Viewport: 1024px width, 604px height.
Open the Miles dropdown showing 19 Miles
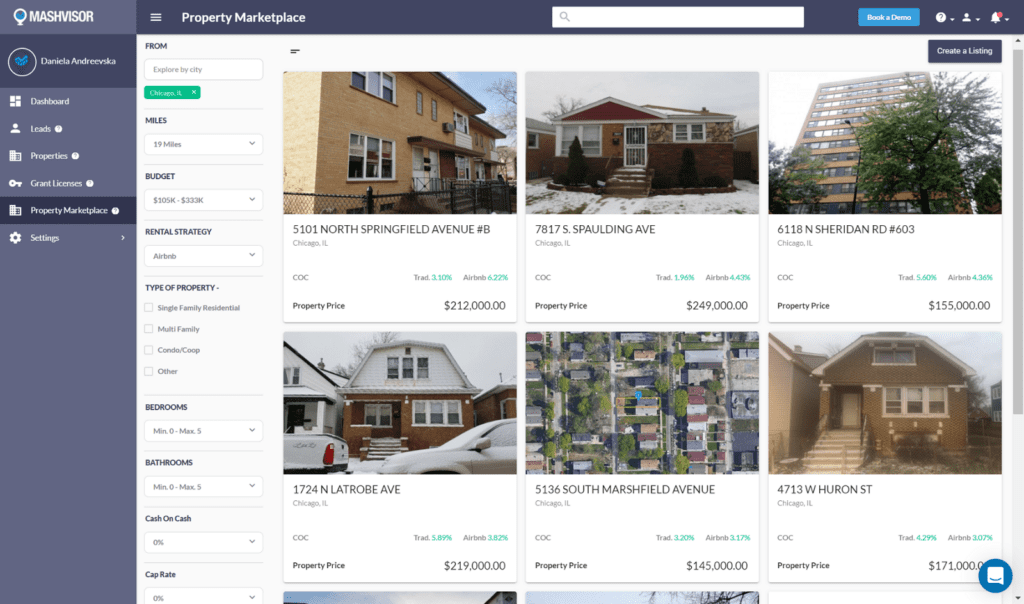point(203,144)
